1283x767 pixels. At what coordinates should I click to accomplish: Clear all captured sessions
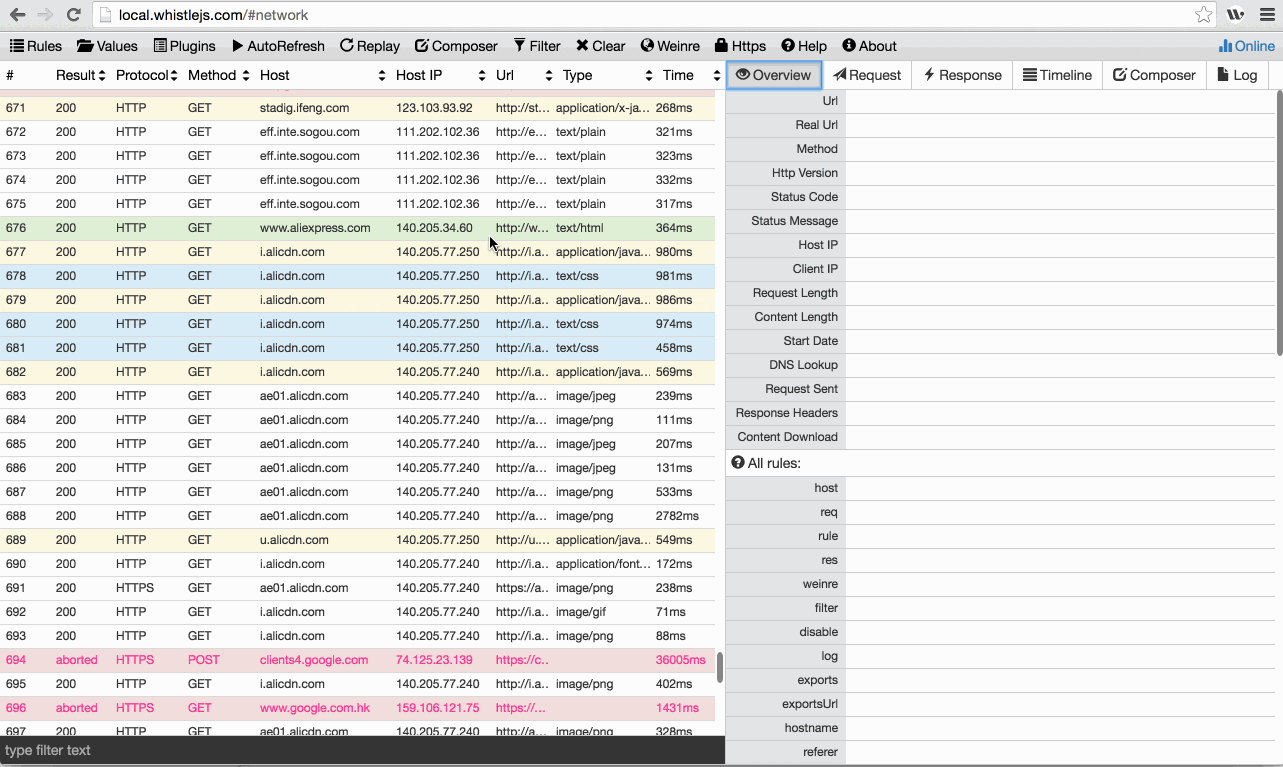point(600,46)
